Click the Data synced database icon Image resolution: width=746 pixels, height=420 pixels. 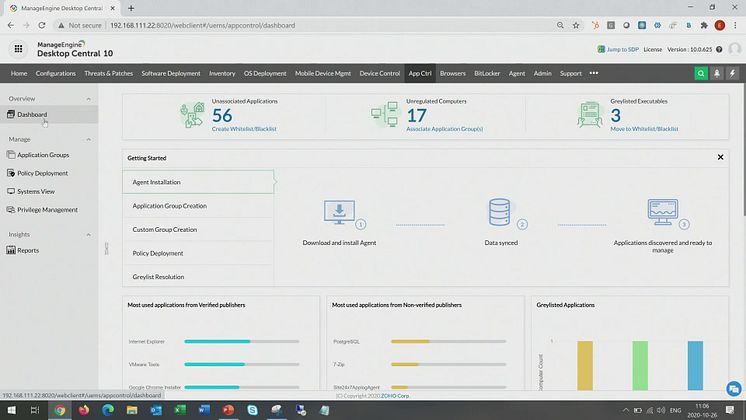(x=500, y=213)
